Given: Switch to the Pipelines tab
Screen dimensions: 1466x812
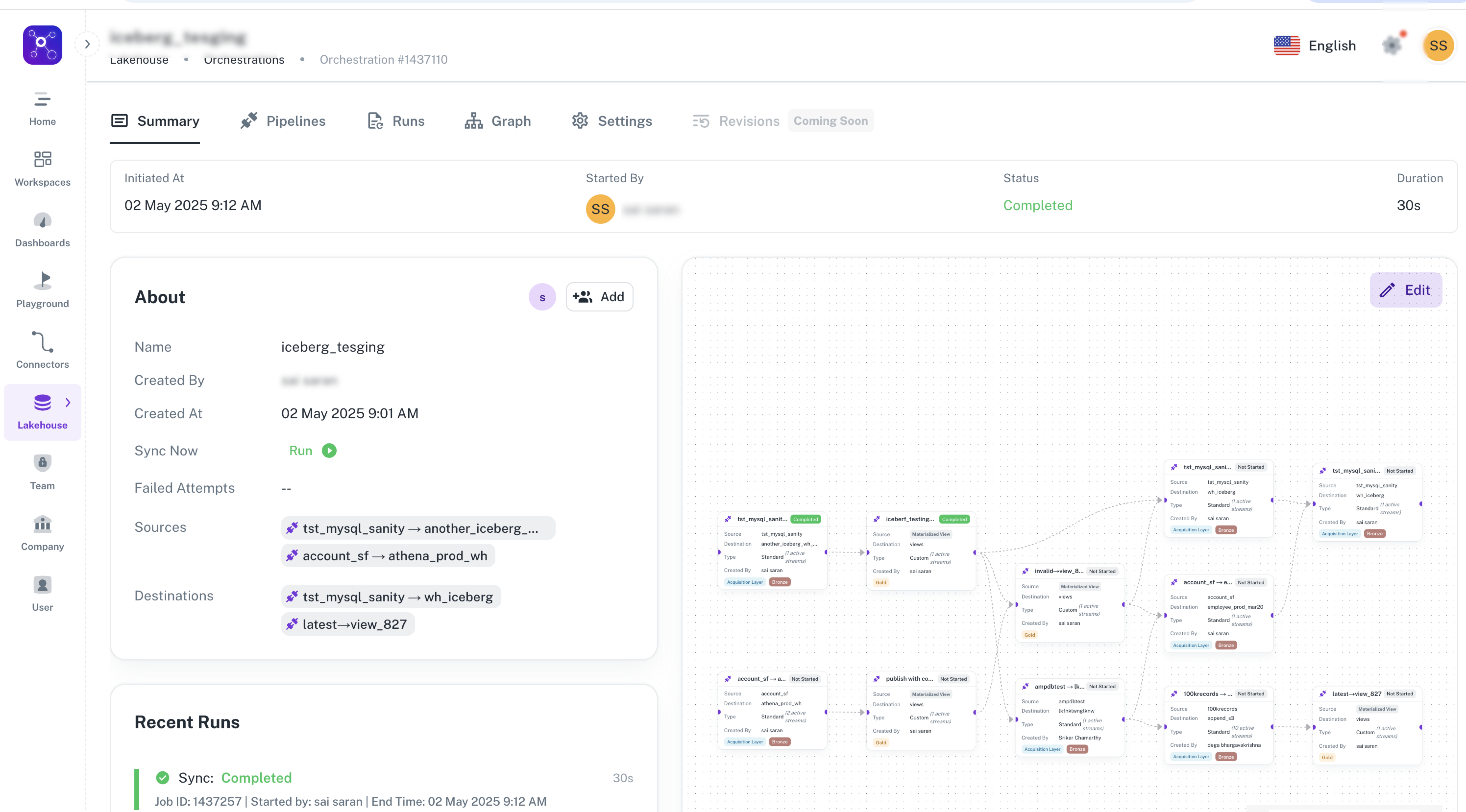Looking at the screenshot, I should 283,121.
